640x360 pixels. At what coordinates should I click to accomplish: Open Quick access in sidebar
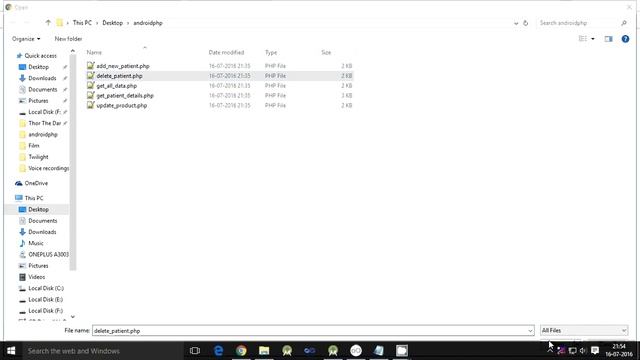[x=40, y=56]
